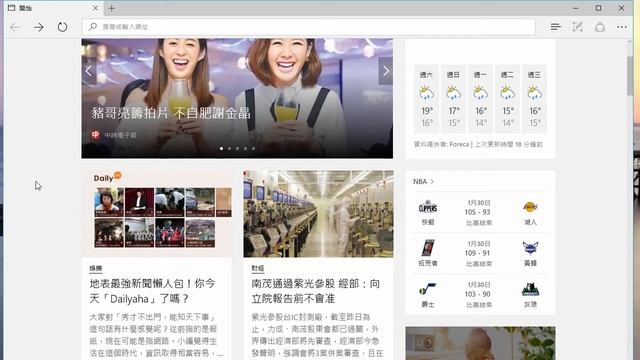Select the open tab
Image resolution: width=640 pixels, height=360 pixels.
[x=53, y=8]
